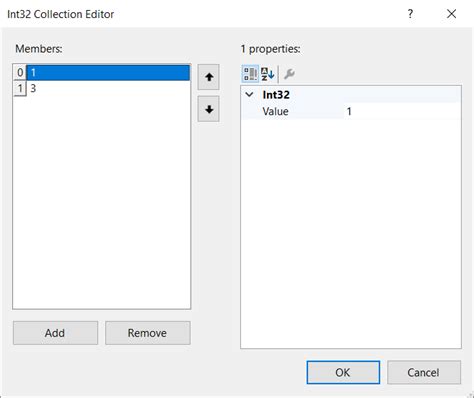Add a new collection member
This screenshot has height=398, width=474.
(x=55, y=333)
